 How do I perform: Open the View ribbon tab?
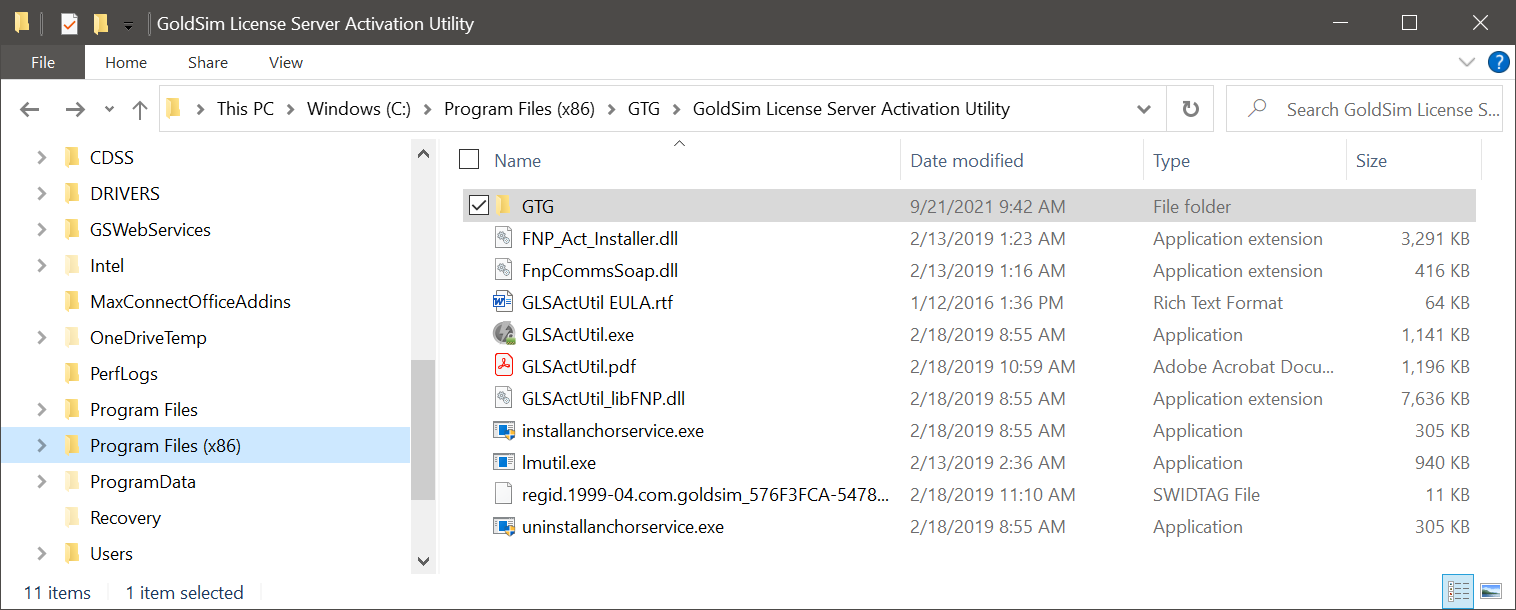286,62
